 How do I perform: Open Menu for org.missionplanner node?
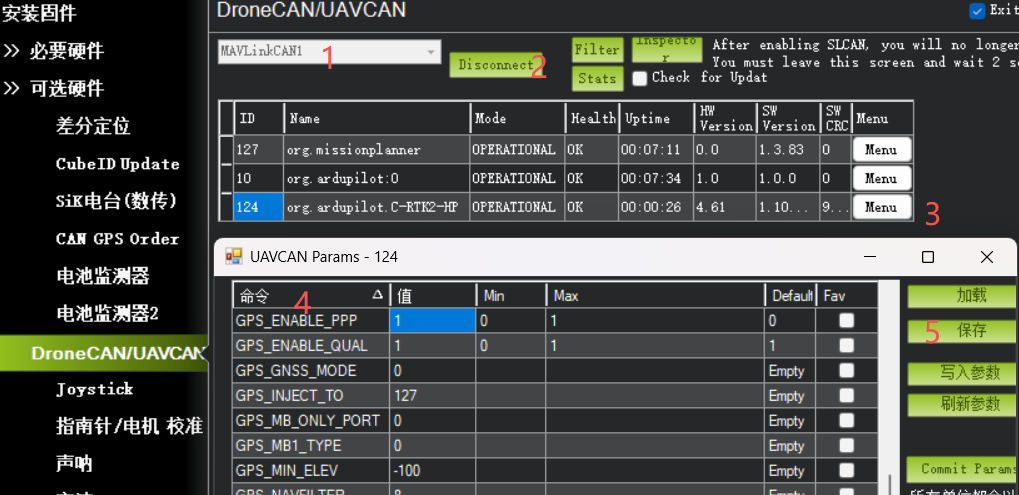click(881, 150)
